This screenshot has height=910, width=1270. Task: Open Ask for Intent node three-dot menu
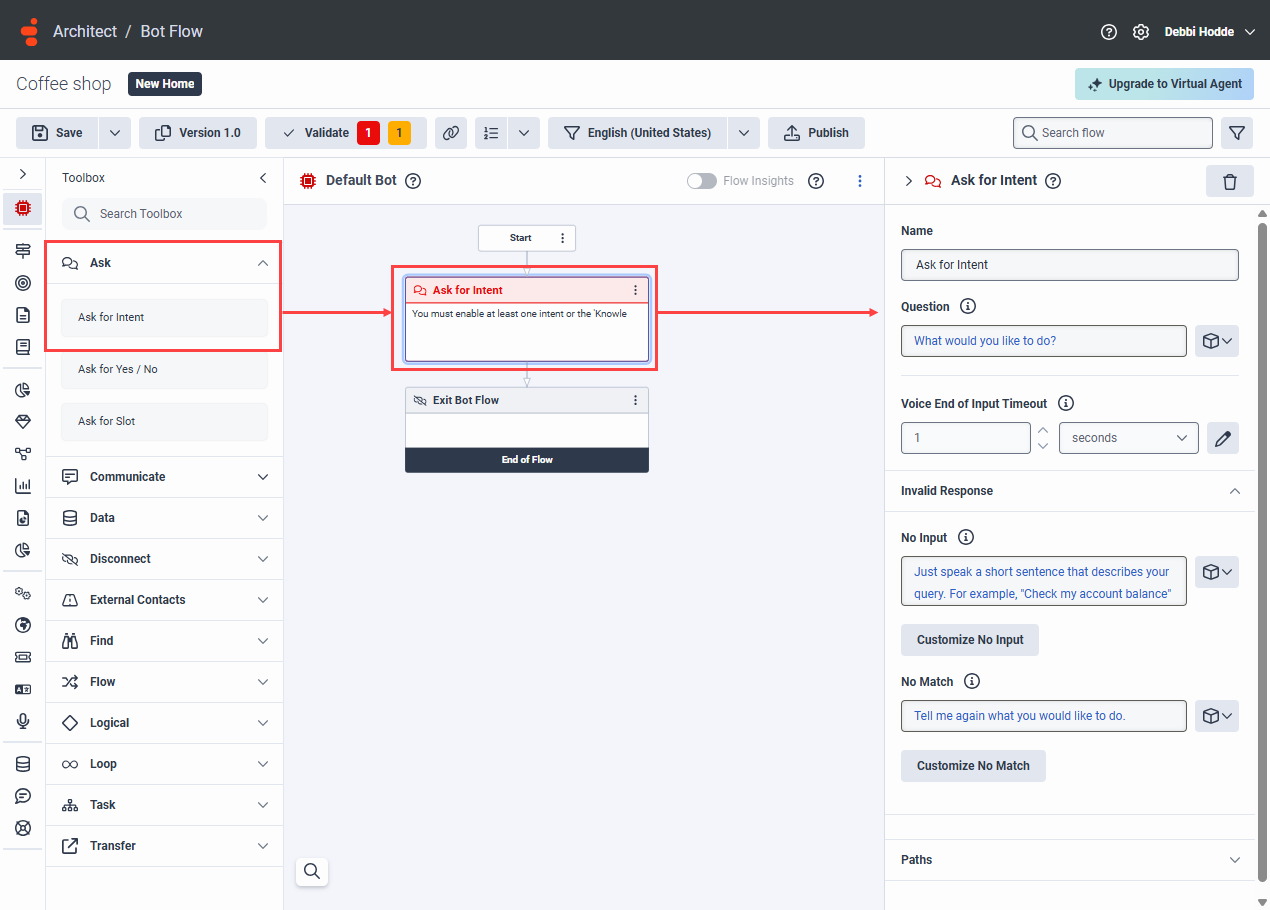pyautogui.click(x=635, y=290)
